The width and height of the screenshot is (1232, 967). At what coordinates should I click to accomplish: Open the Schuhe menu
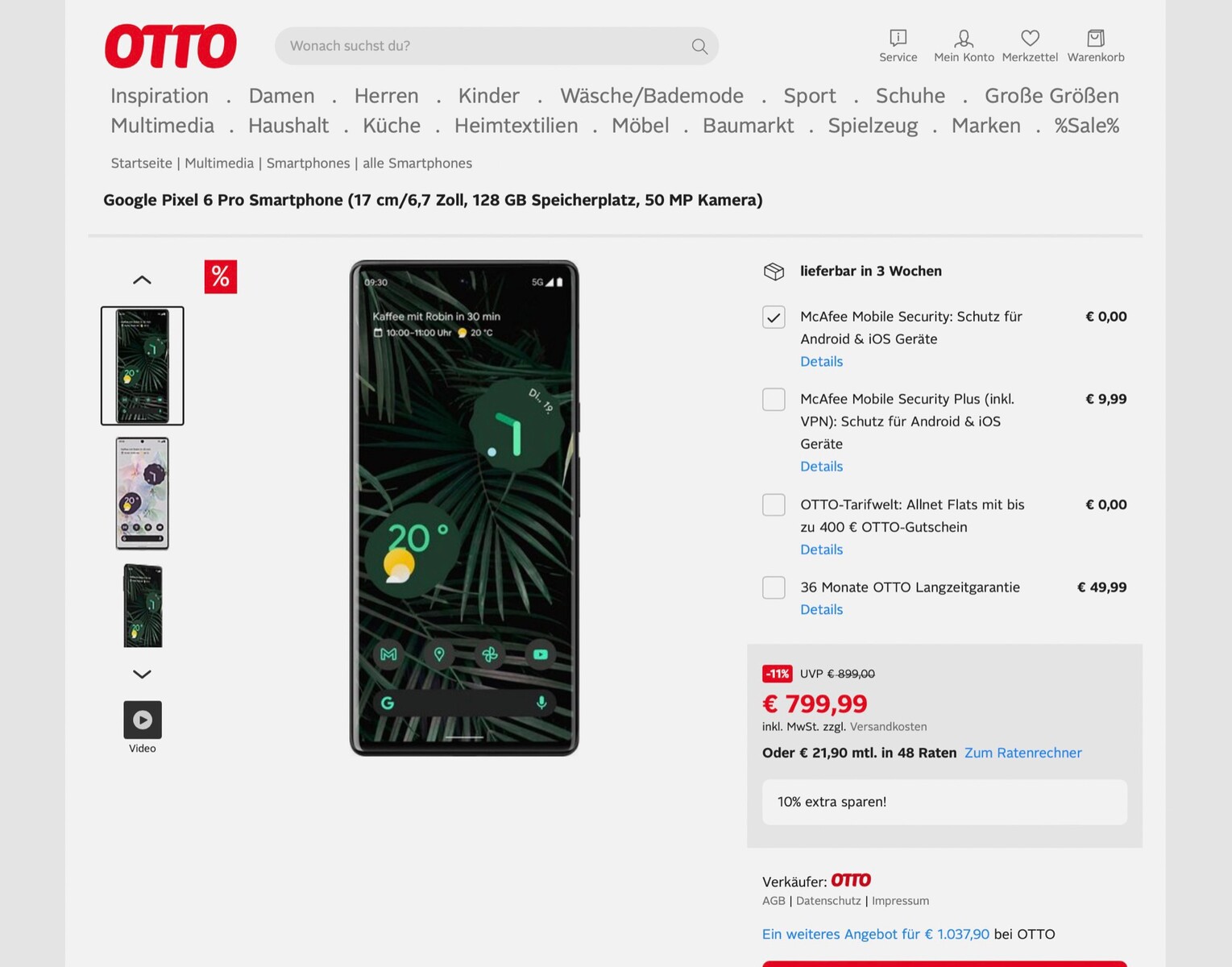click(911, 96)
